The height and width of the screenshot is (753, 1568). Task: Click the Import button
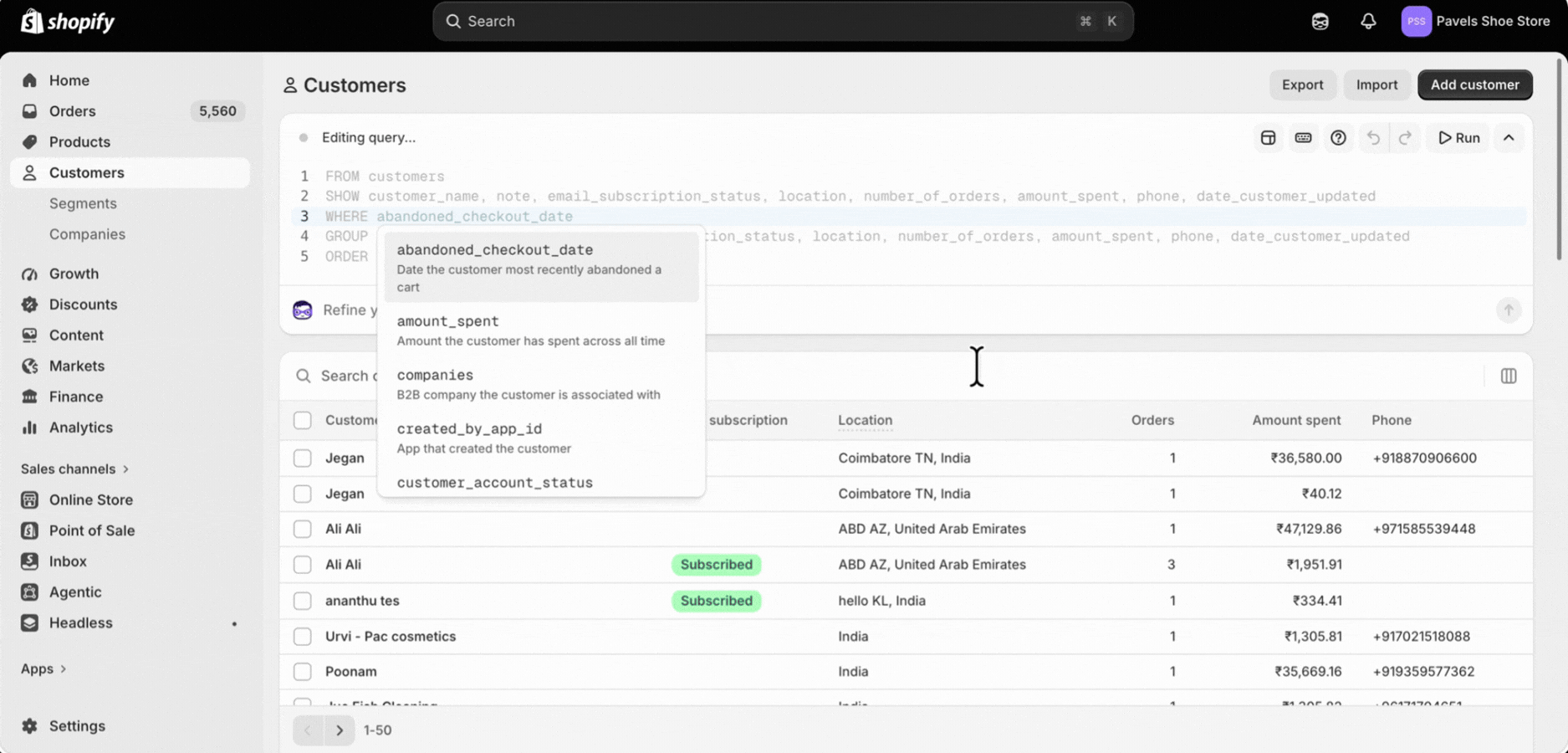click(1376, 85)
